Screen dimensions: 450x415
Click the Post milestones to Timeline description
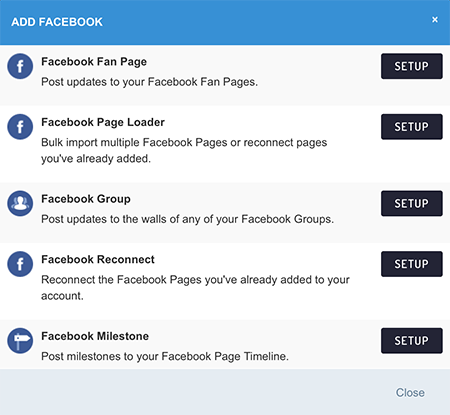coord(165,357)
